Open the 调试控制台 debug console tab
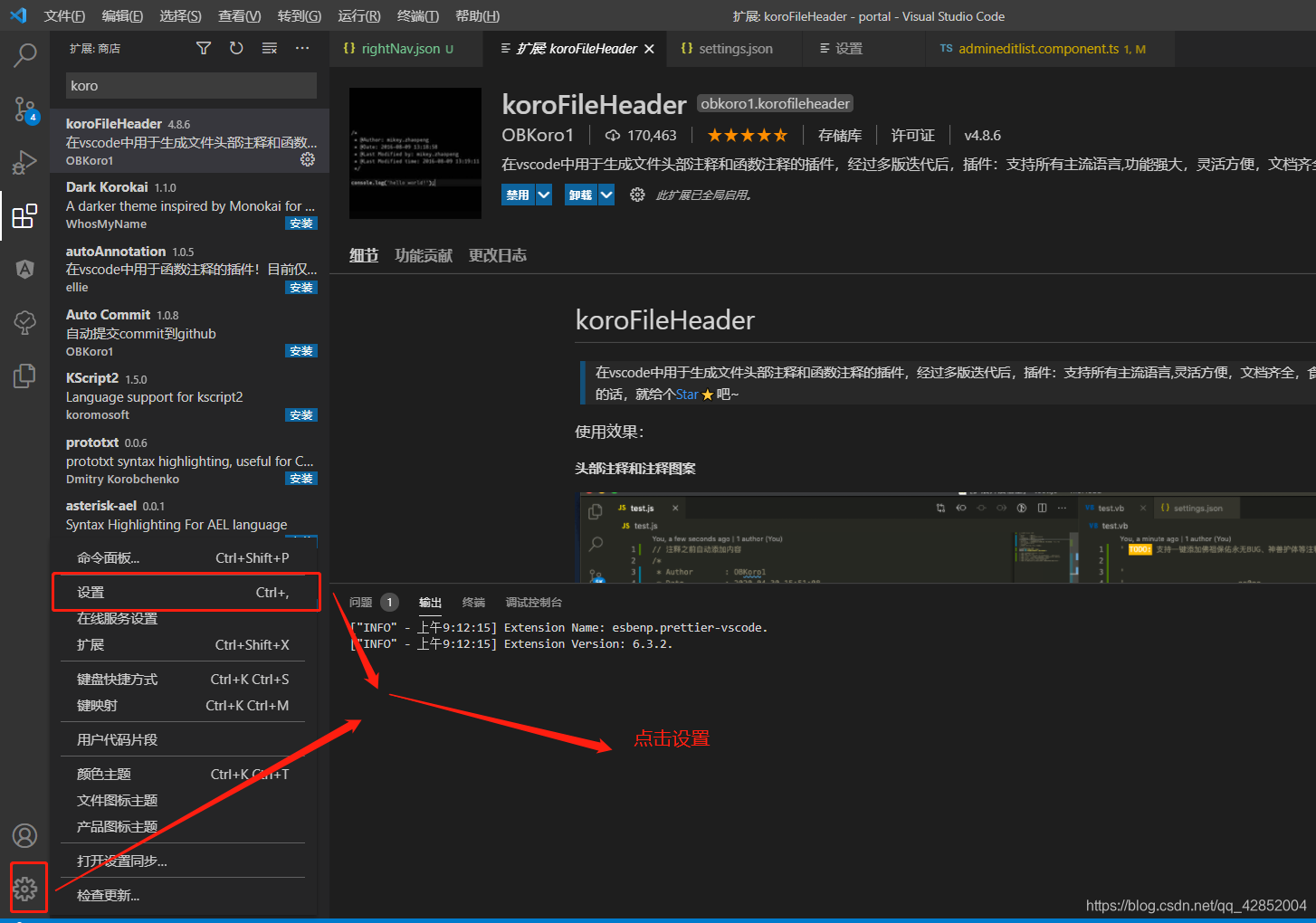The image size is (1316, 923). (x=534, y=603)
